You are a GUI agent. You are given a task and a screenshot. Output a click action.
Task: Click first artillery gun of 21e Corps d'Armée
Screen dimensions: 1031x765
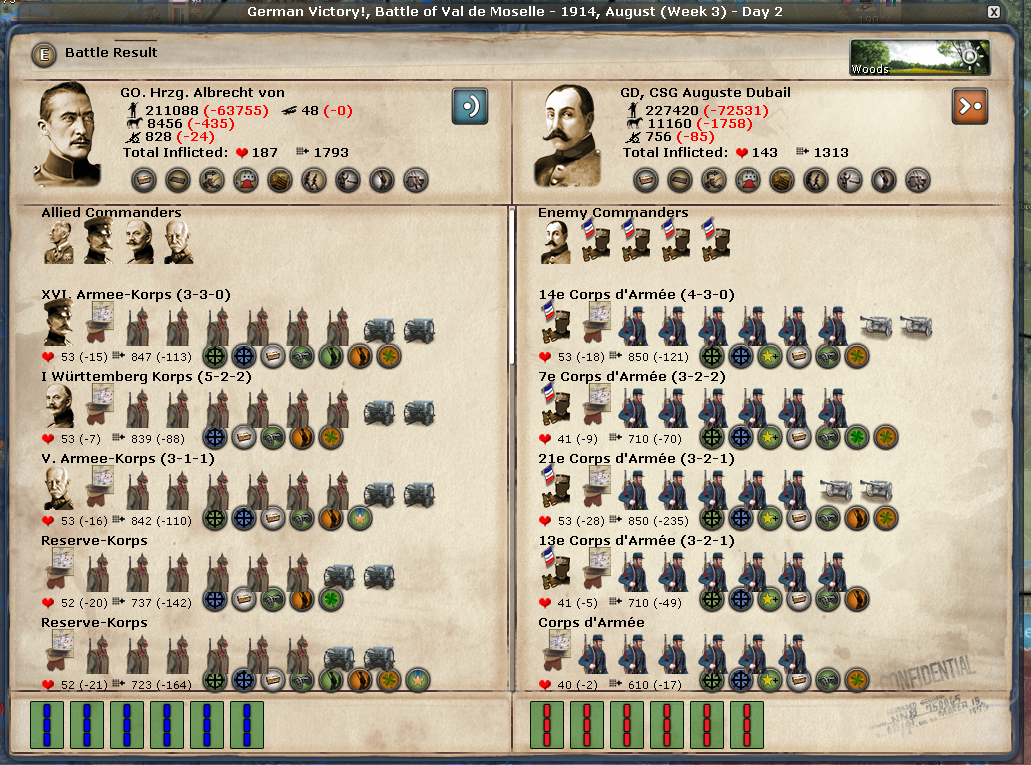coord(836,490)
